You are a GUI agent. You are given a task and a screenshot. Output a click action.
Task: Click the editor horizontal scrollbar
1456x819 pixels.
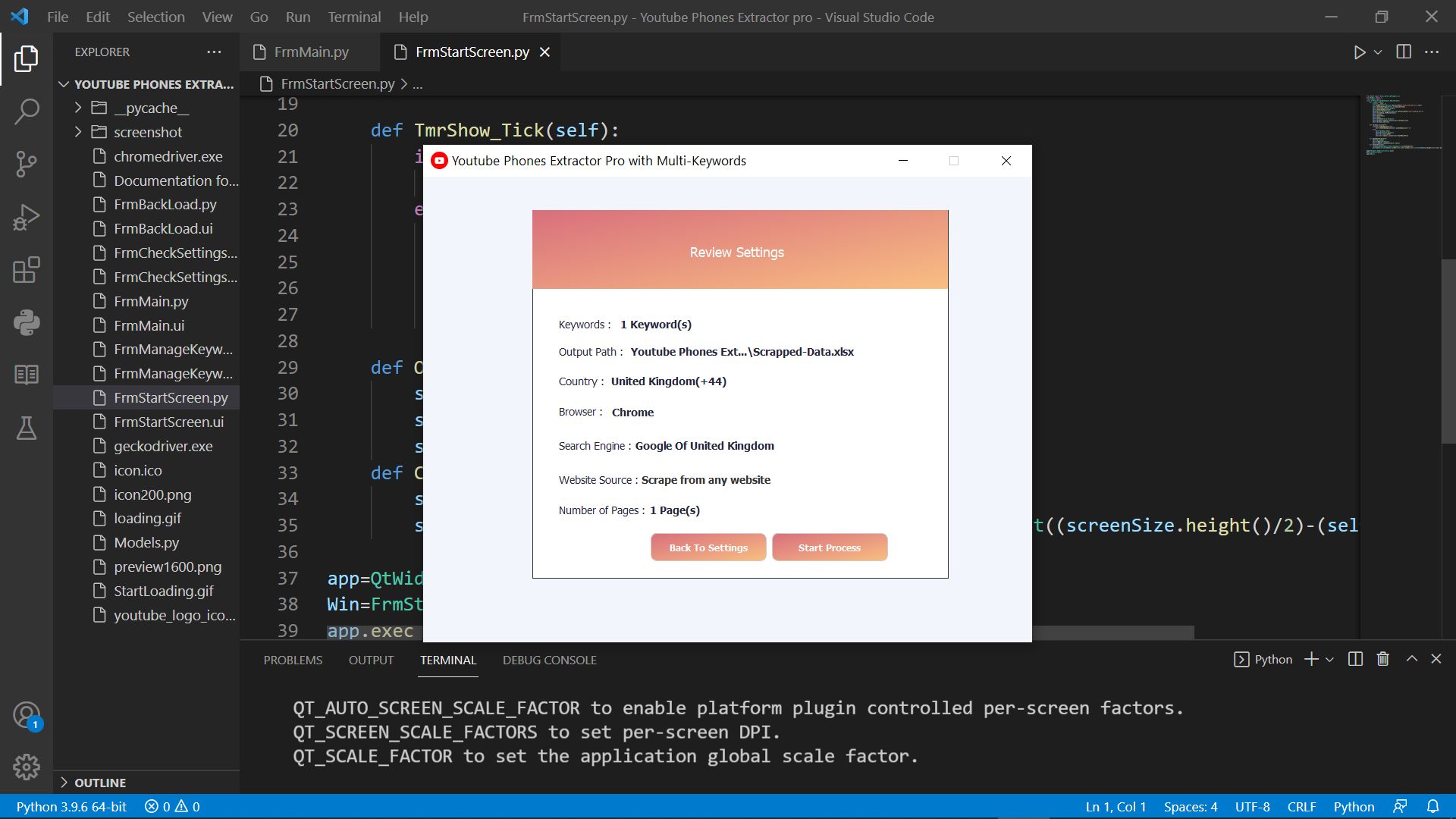coord(1112,632)
